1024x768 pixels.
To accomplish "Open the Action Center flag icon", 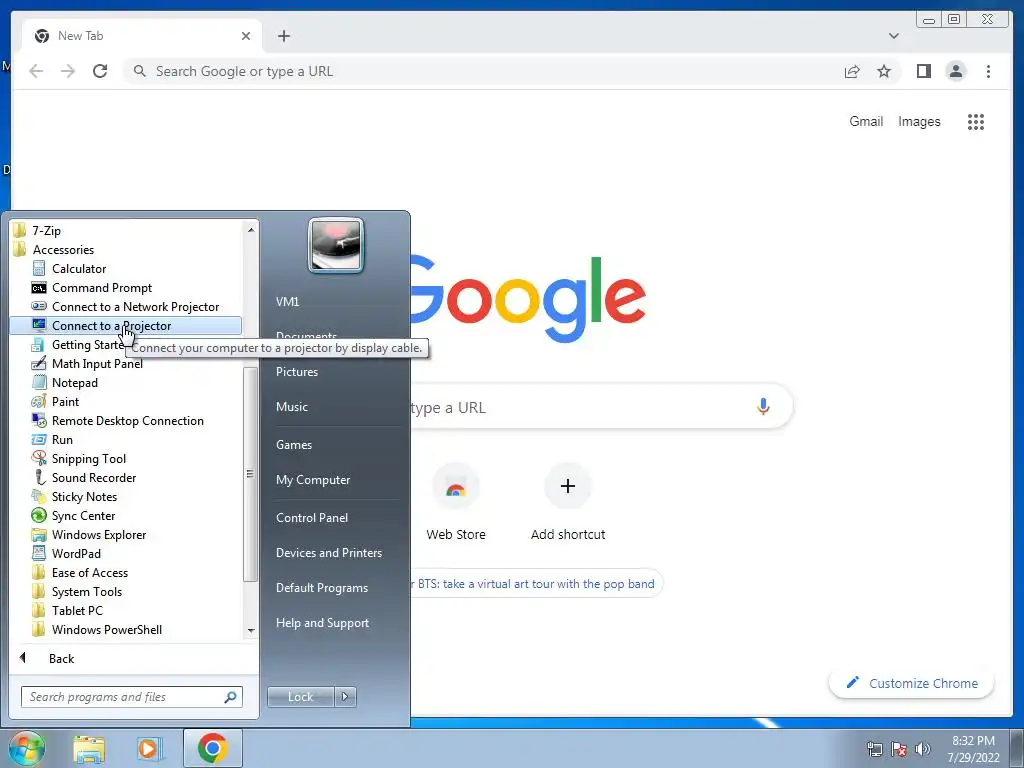I will click(899, 749).
